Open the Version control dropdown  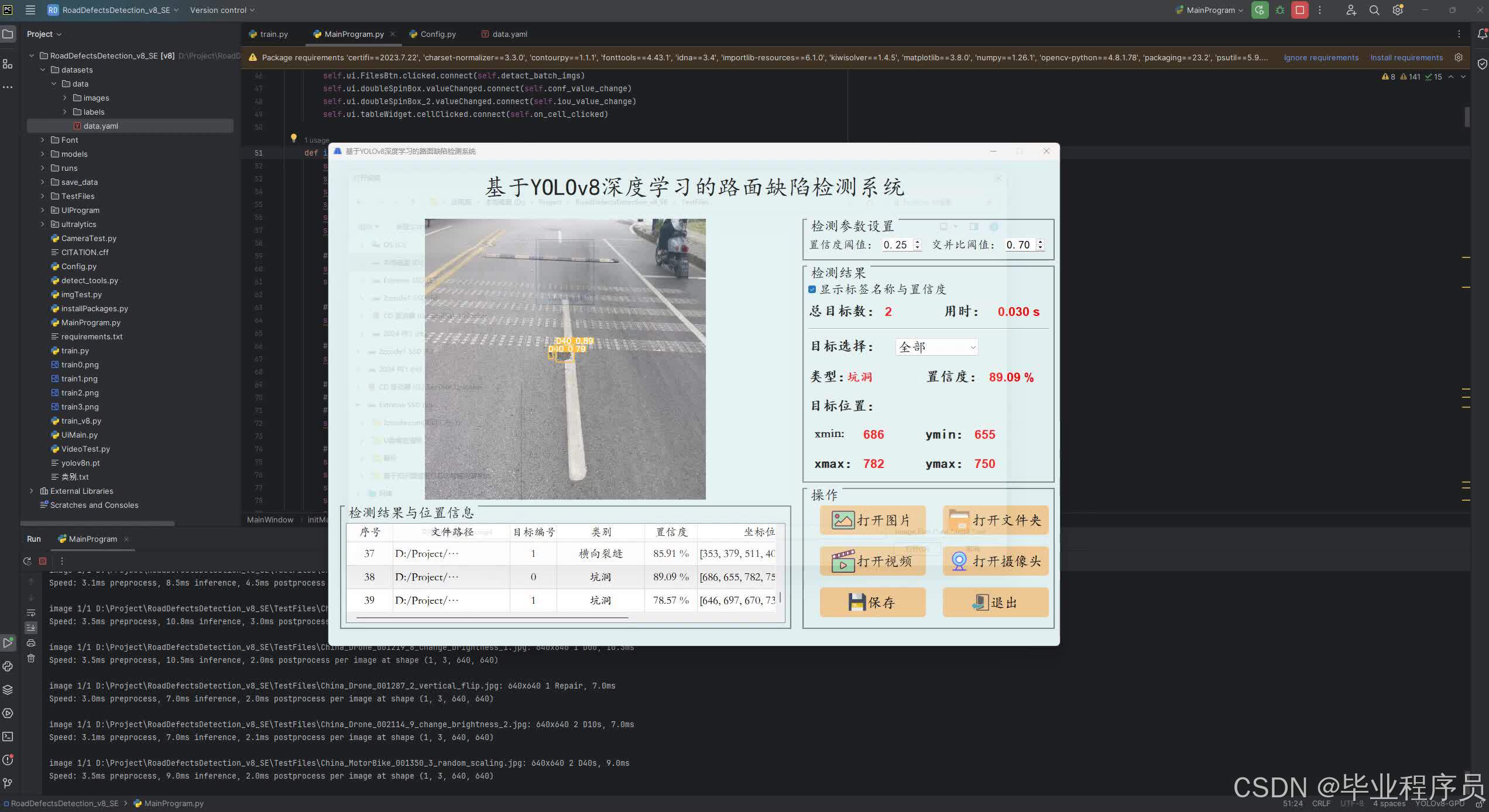222,10
